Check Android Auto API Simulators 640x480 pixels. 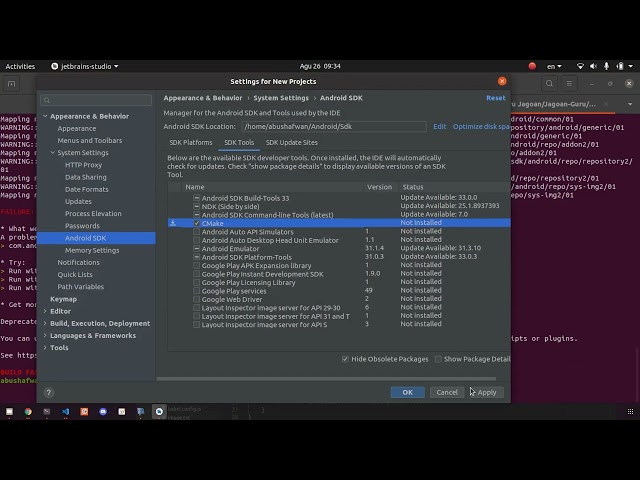tap(197, 232)
